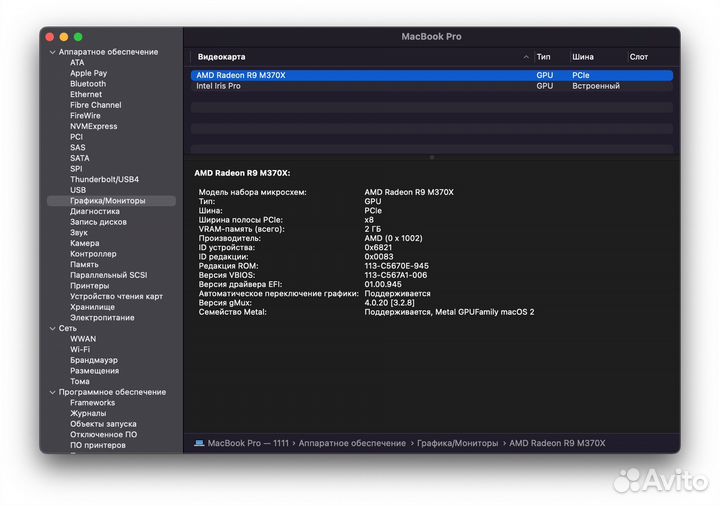Collapse the Программное обеспечение section

[52, 393]
